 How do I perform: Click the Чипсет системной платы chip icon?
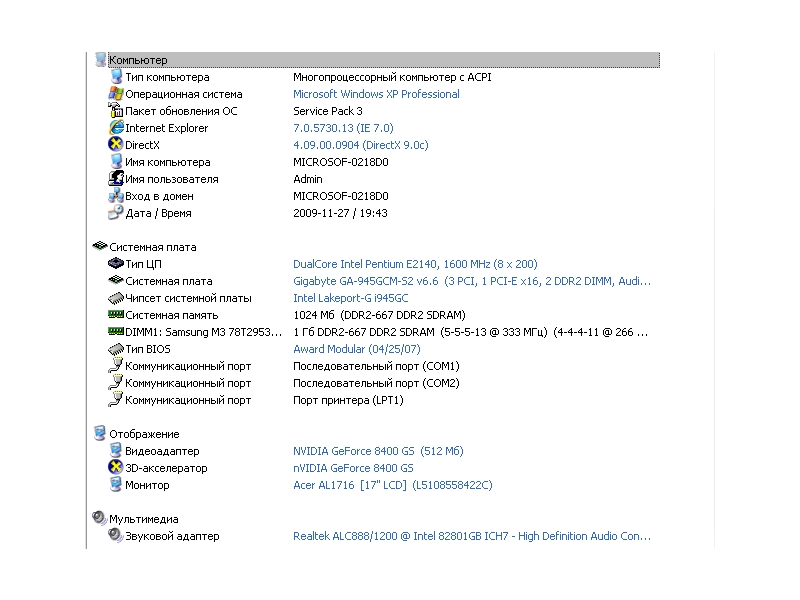(116, 298)
